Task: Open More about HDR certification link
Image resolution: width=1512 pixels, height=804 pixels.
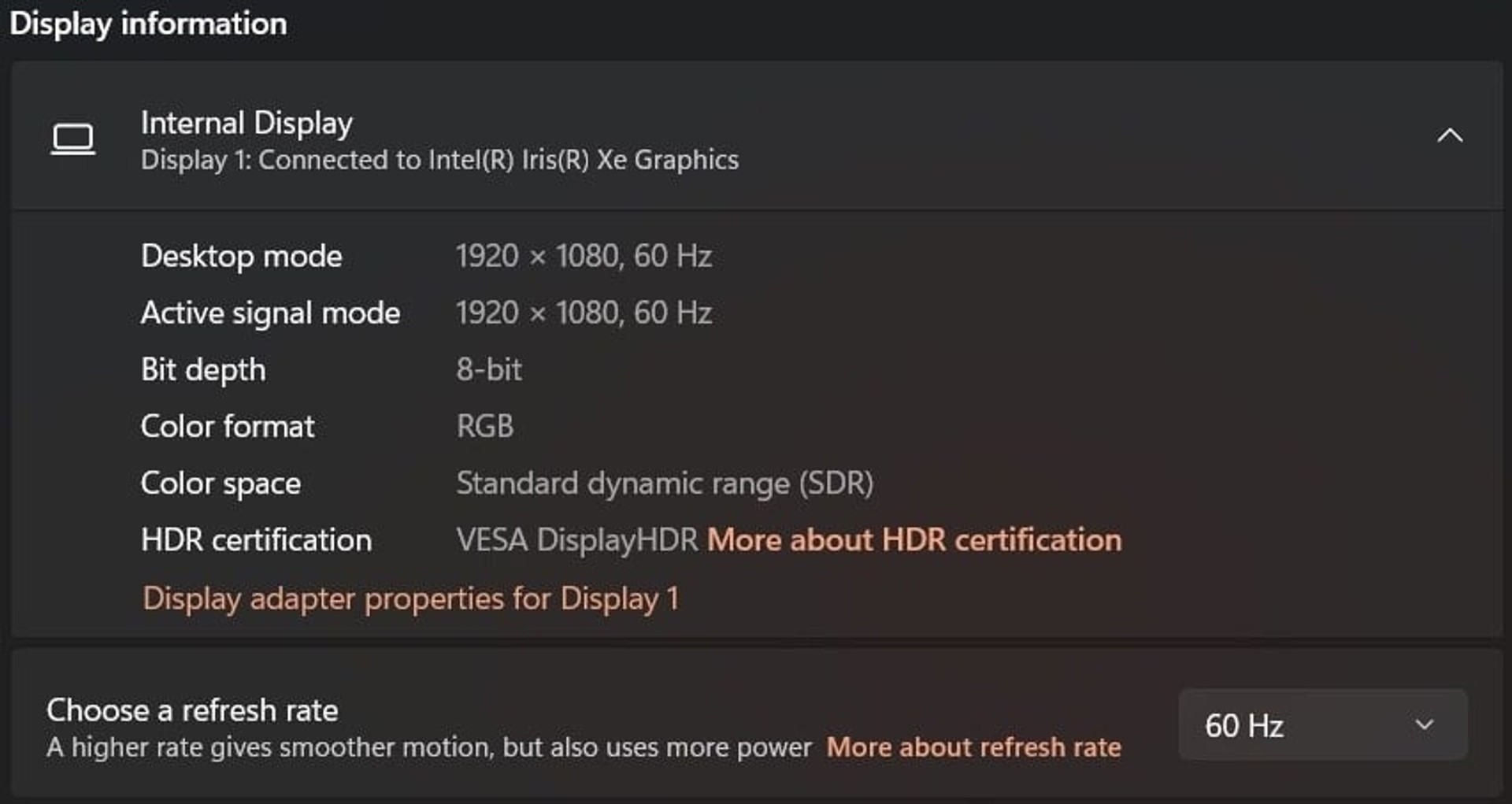Action: [x=914, y=540]
